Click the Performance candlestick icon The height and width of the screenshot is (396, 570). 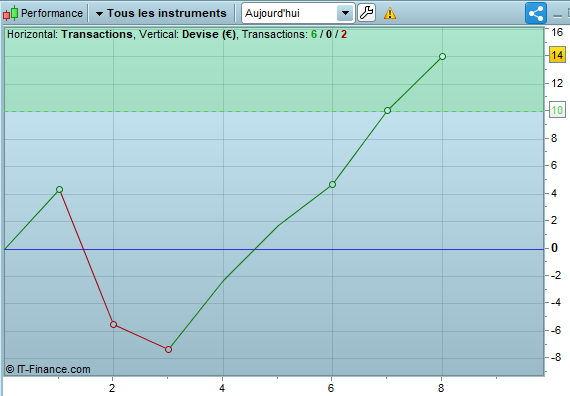(11, 13)
